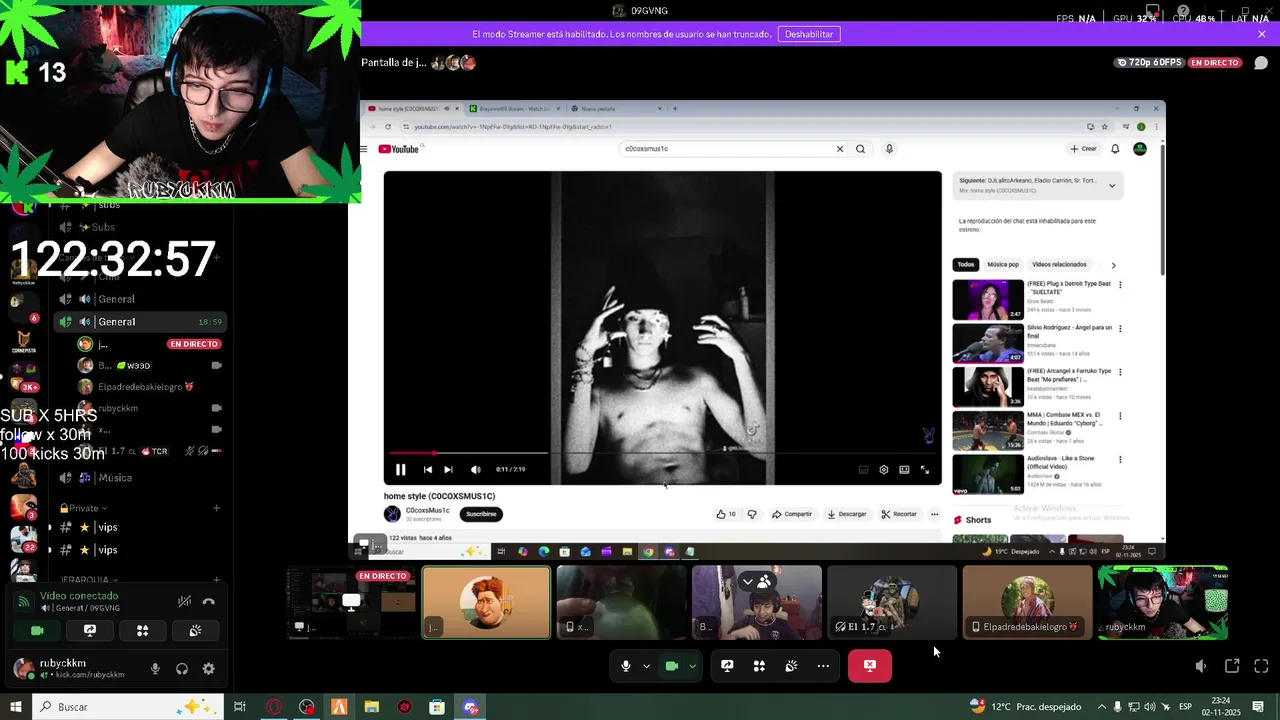Open YouTube notifications bell
This screenshot has height=720, width=1280.
1115,149
